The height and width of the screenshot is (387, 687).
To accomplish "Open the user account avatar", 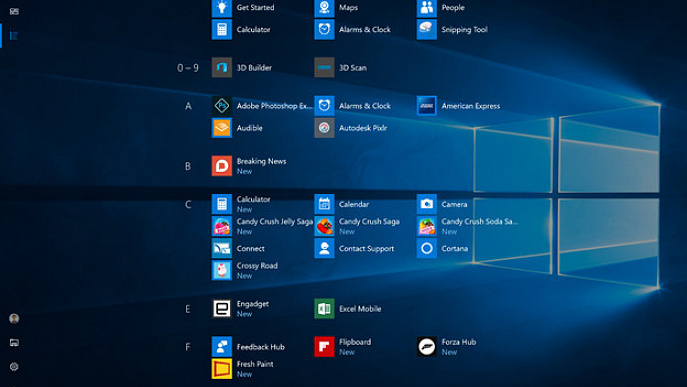I will pyautogui.click(x=14, y=319).
